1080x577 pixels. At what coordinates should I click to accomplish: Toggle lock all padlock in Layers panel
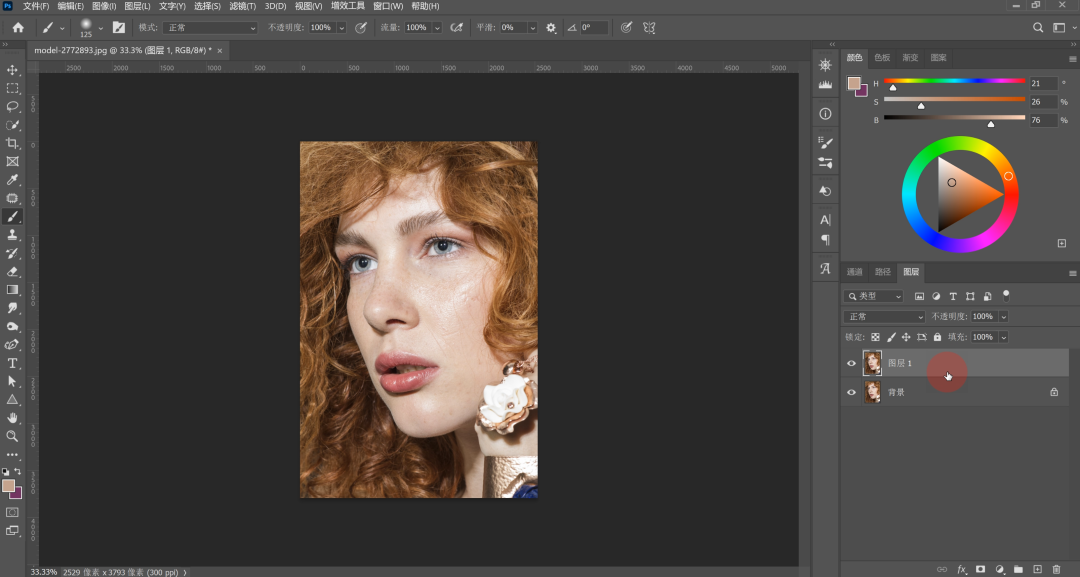click(x=937, y=337)
